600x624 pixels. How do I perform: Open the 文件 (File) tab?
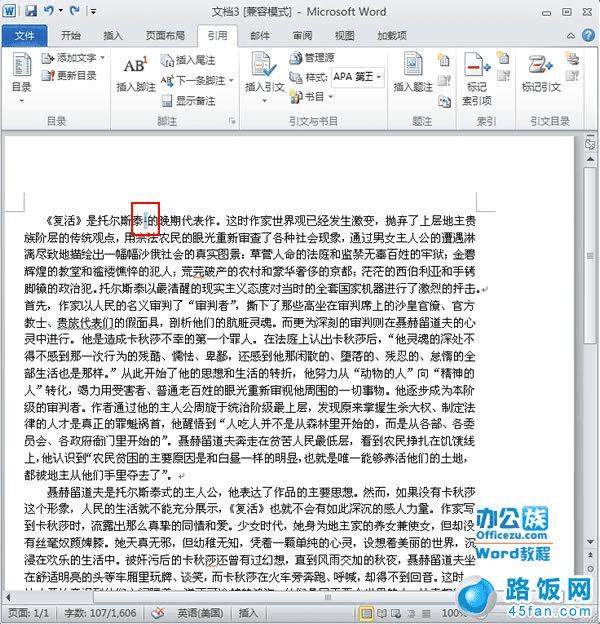(x=24, y=36)
